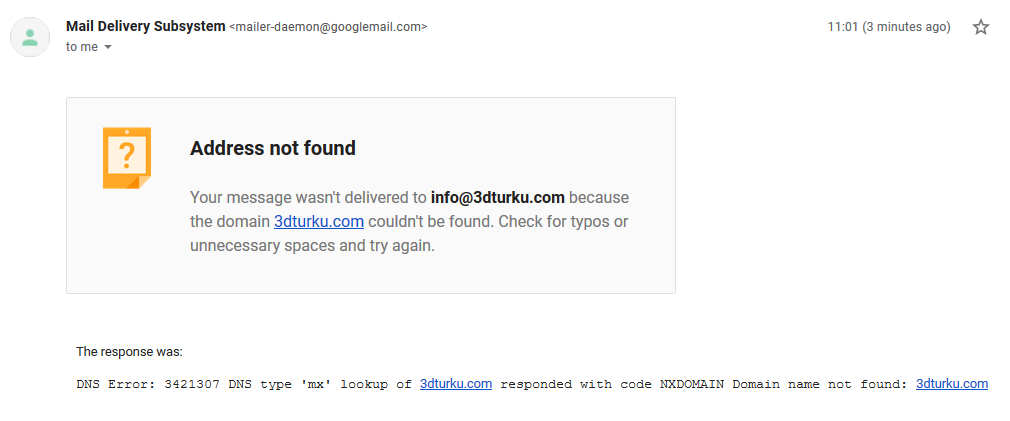Viewport: 1010px width, 421px height.
Task: Star this bounced email message
Action: tap(980, 27)
